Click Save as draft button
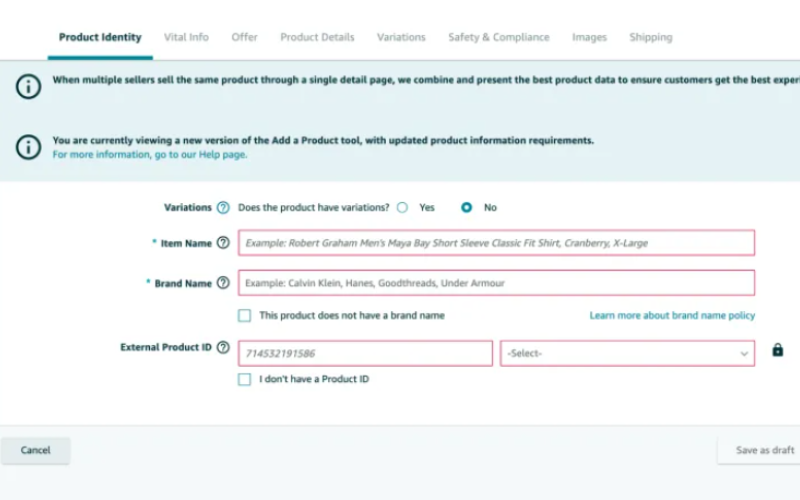Viewport: 800px width, 500px height. [x=762, y=450]
